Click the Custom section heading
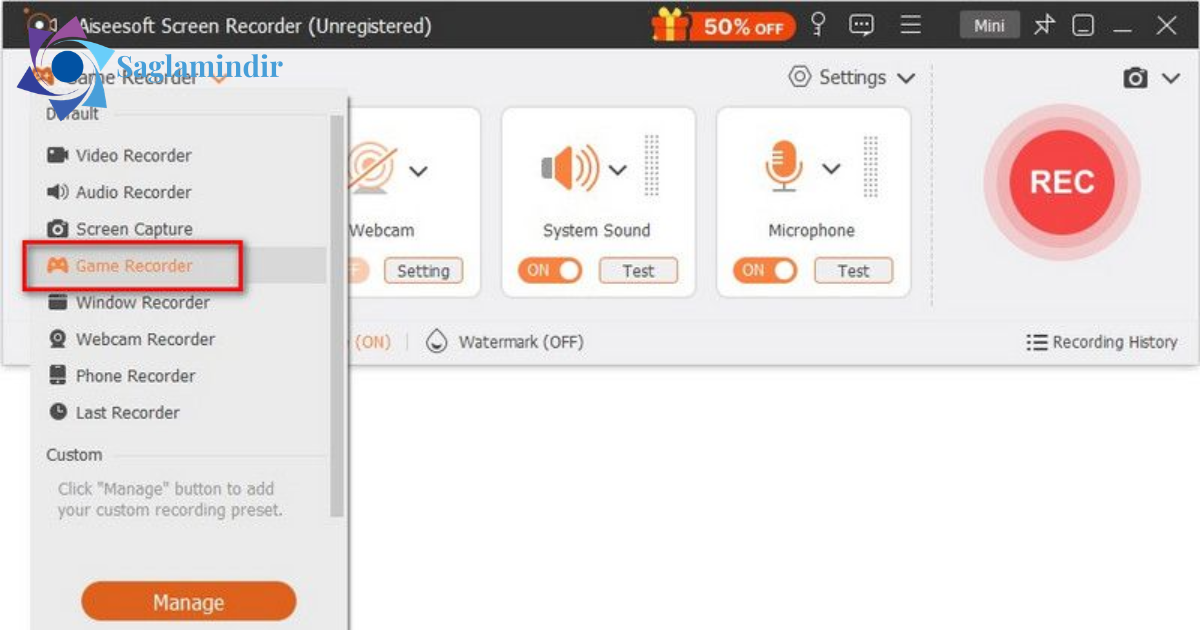This screenshot has height=630, width=1200. 74,454
